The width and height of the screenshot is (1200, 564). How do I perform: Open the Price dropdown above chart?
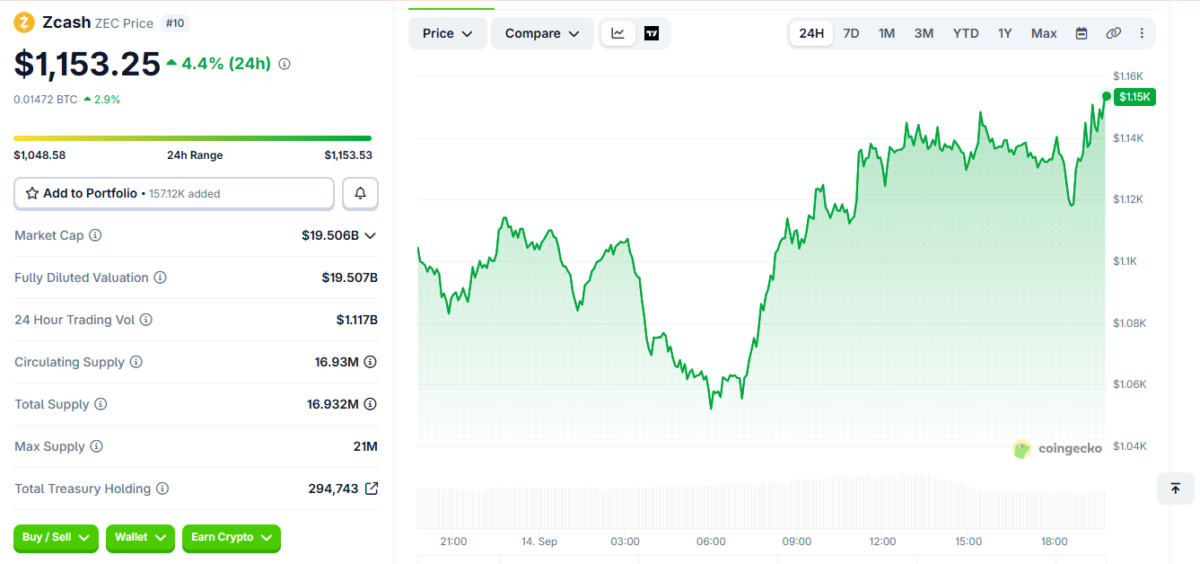(x=447, y=33)
